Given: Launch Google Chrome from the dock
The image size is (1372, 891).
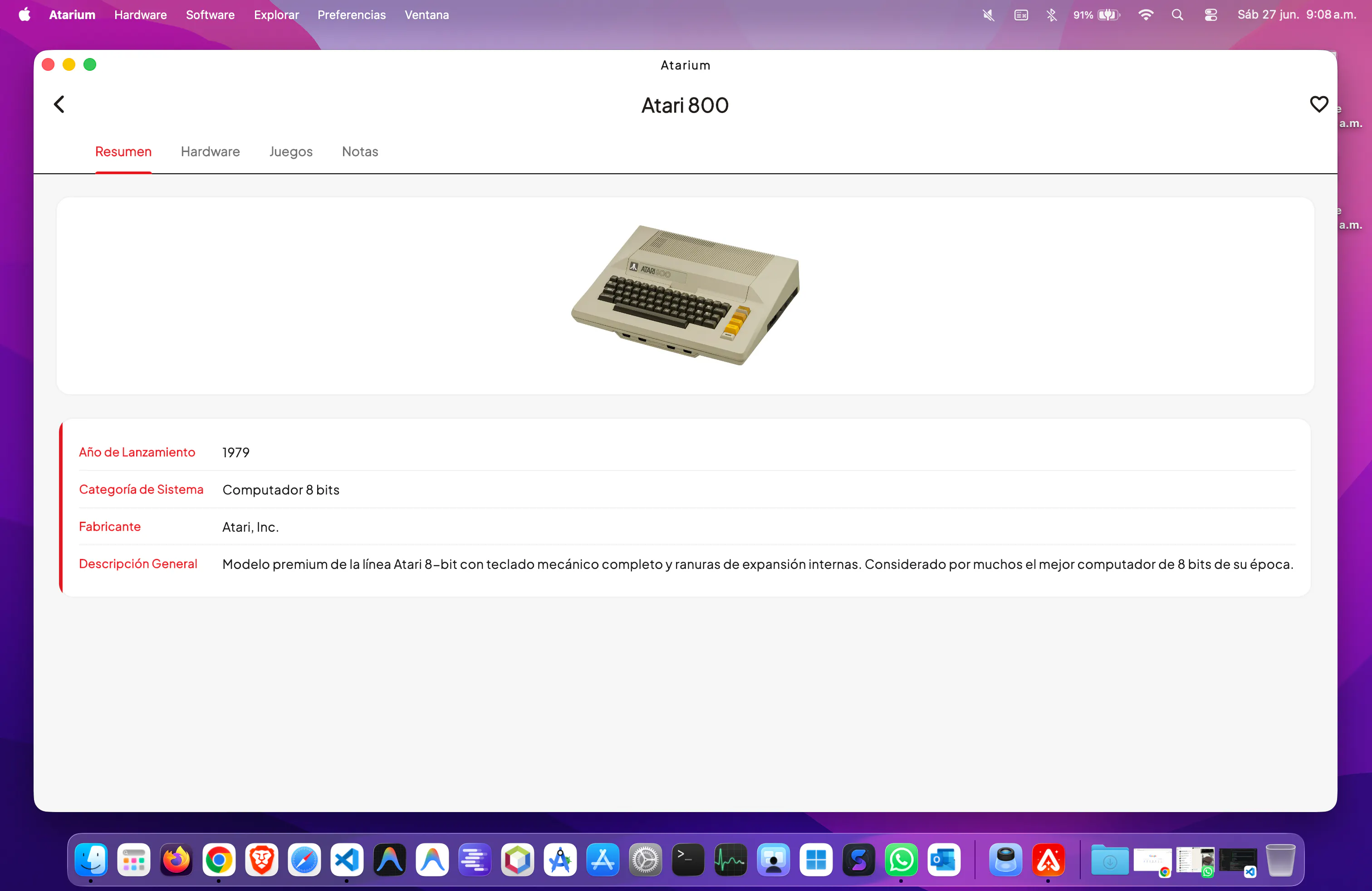Looking at the screenshot, I should coord(219,860).
